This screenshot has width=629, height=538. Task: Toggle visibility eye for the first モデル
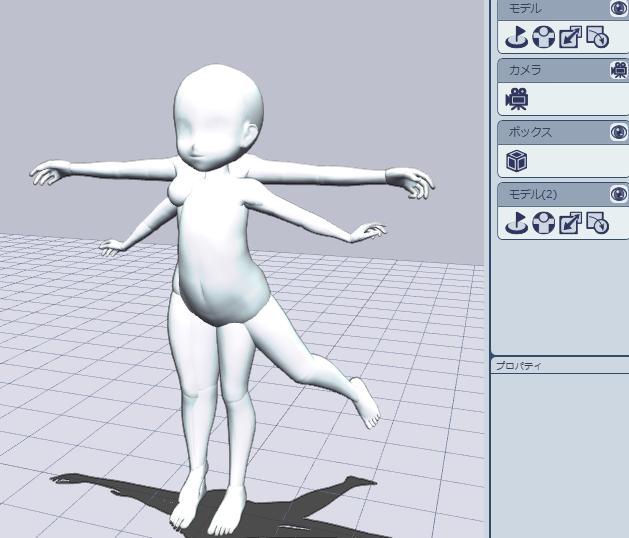point(619,9)
